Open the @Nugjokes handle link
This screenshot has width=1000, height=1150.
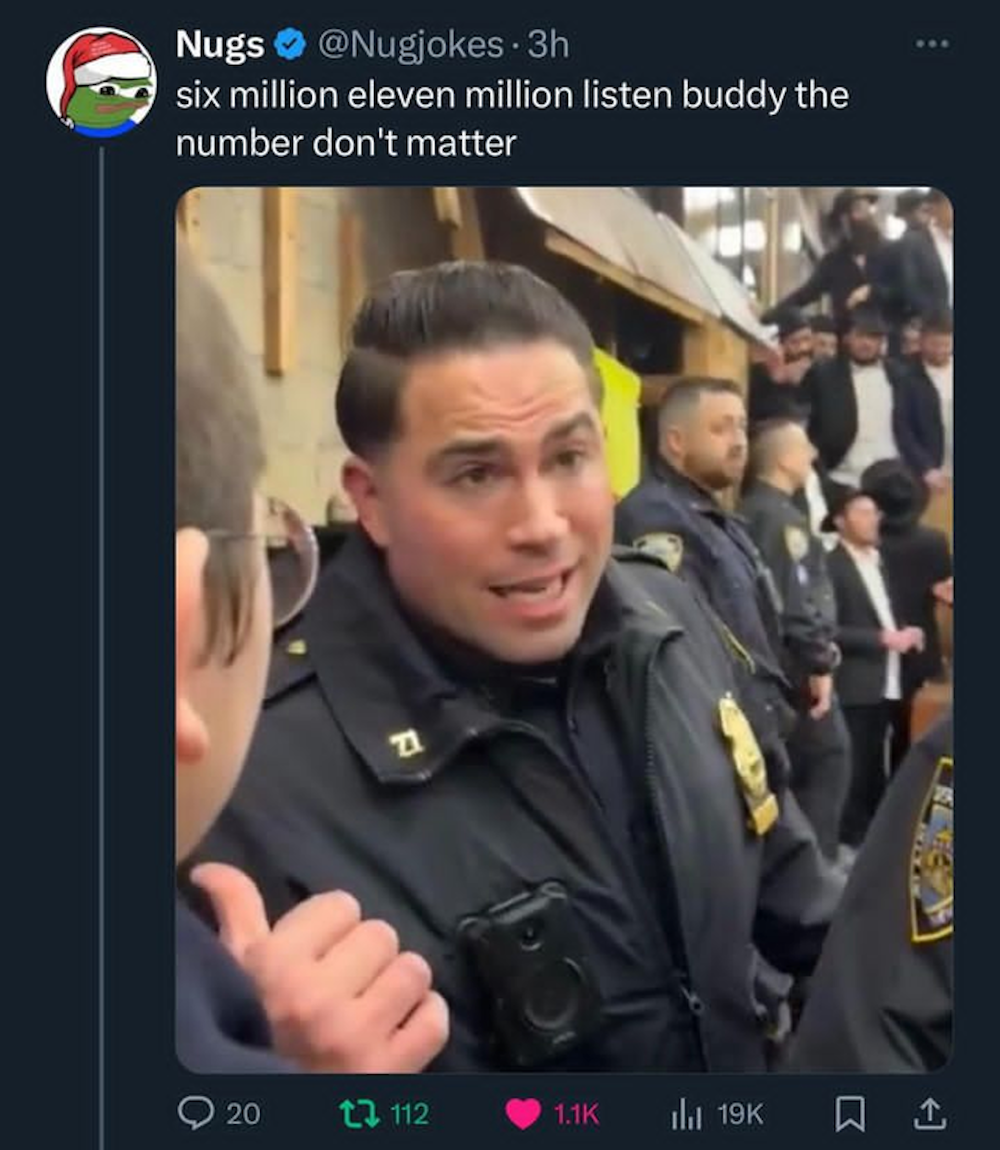click(x=411, y=44)
